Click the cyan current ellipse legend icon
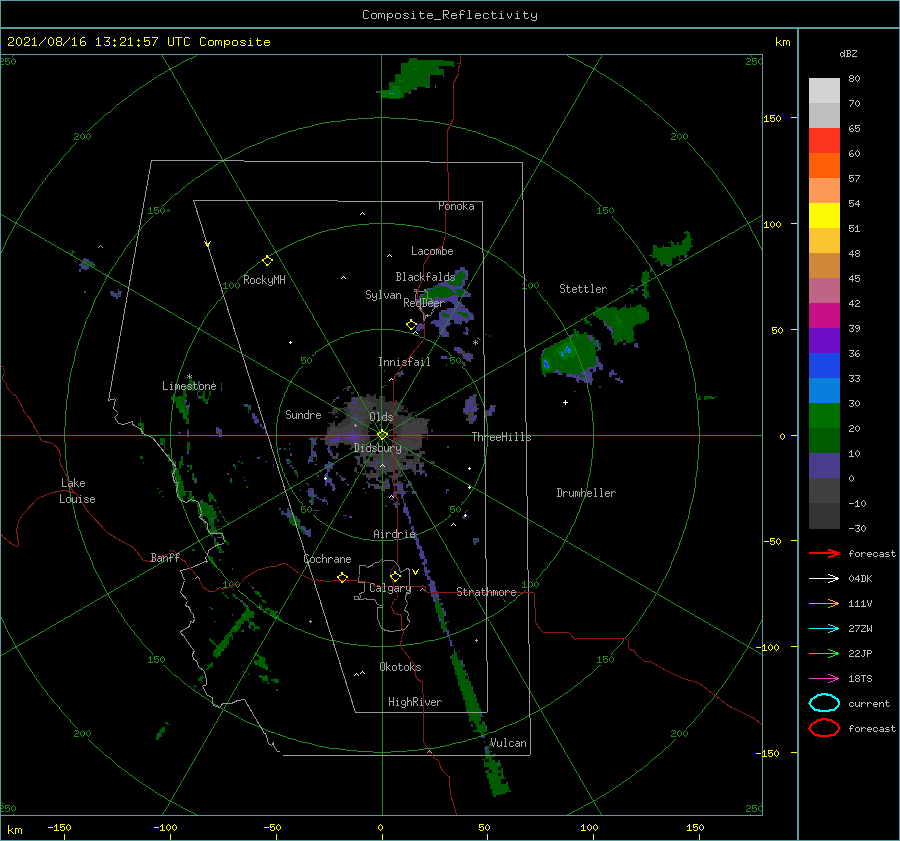Screen dimensions: 900x841 tap(824, 703)
